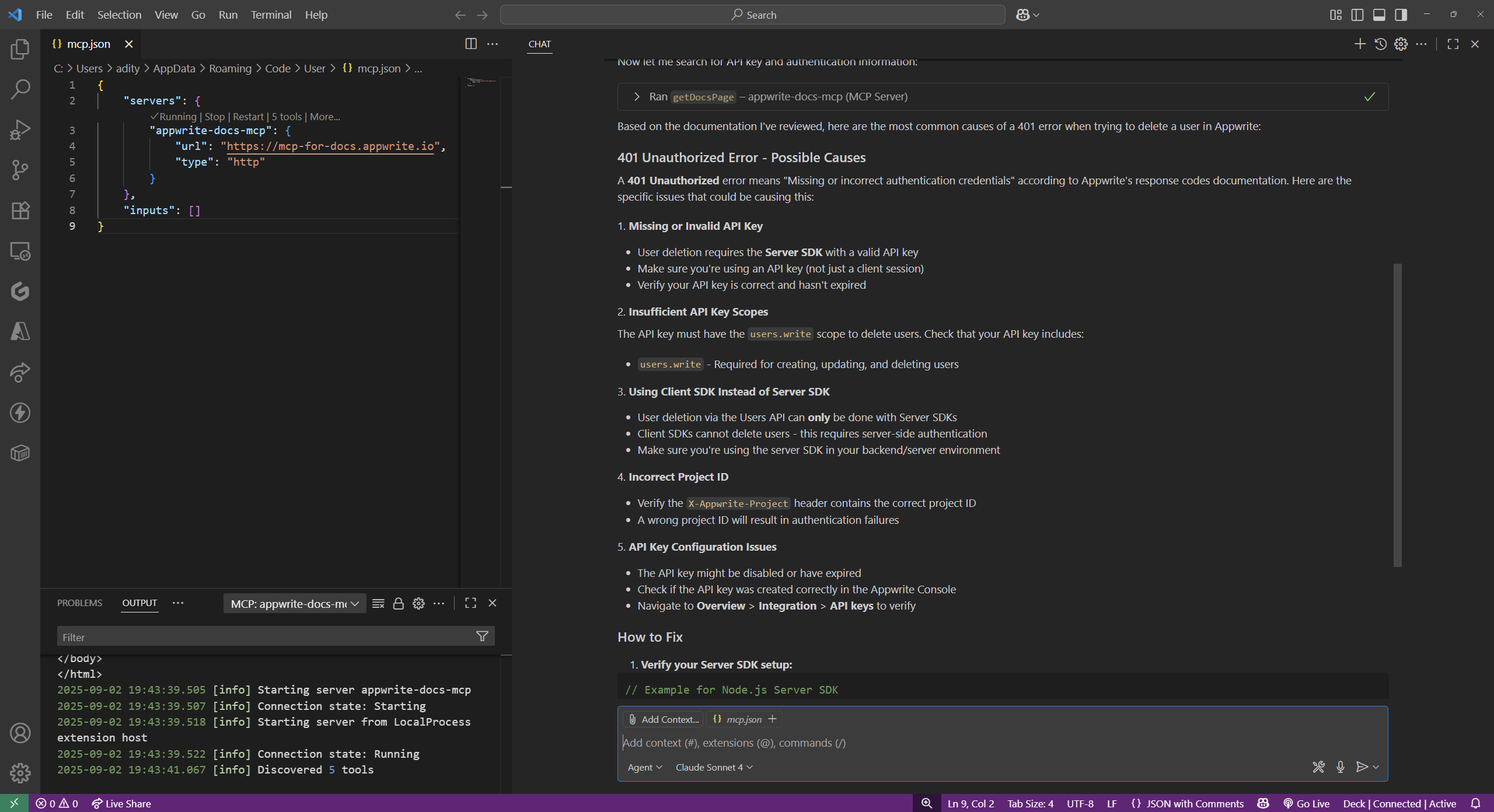Toggle the secondary side bar

click(1401, 15)
